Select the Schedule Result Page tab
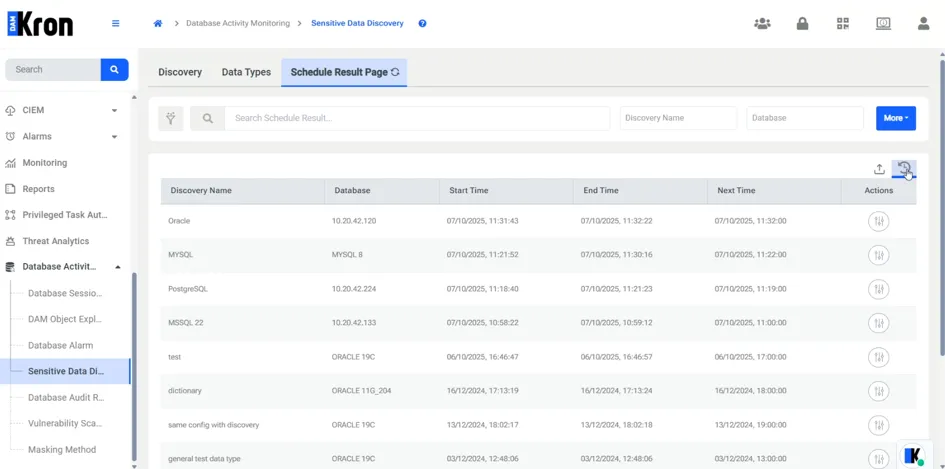This screenshot has width=945, height=469. [x=344, y=72]
